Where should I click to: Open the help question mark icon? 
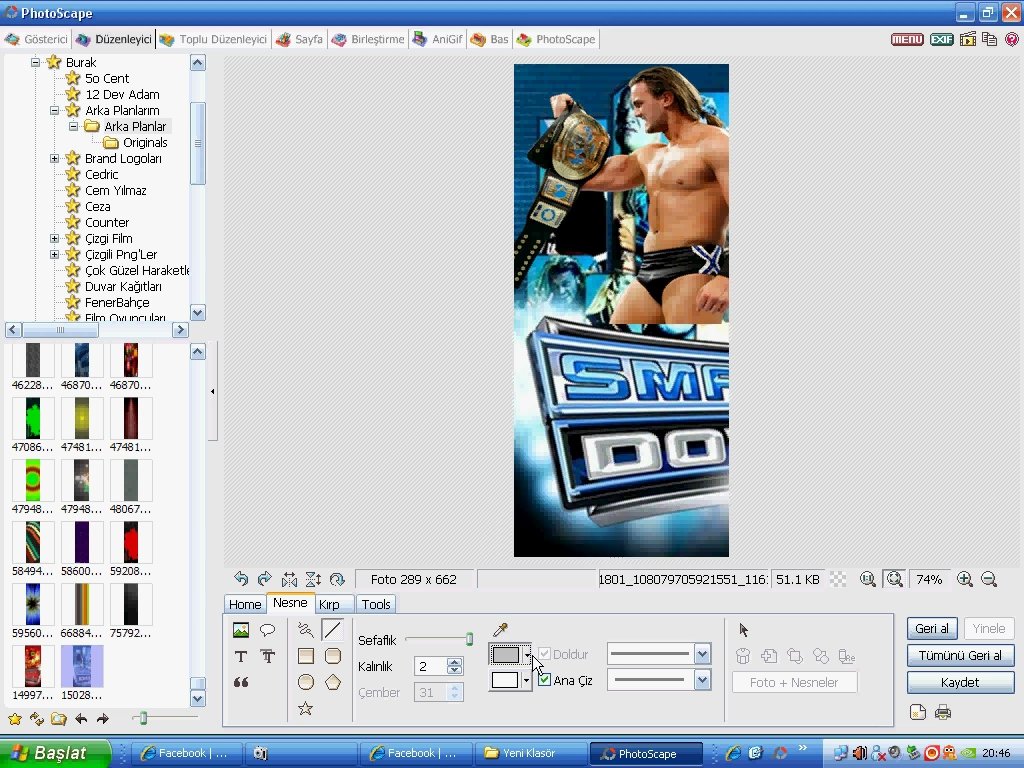1012,39
